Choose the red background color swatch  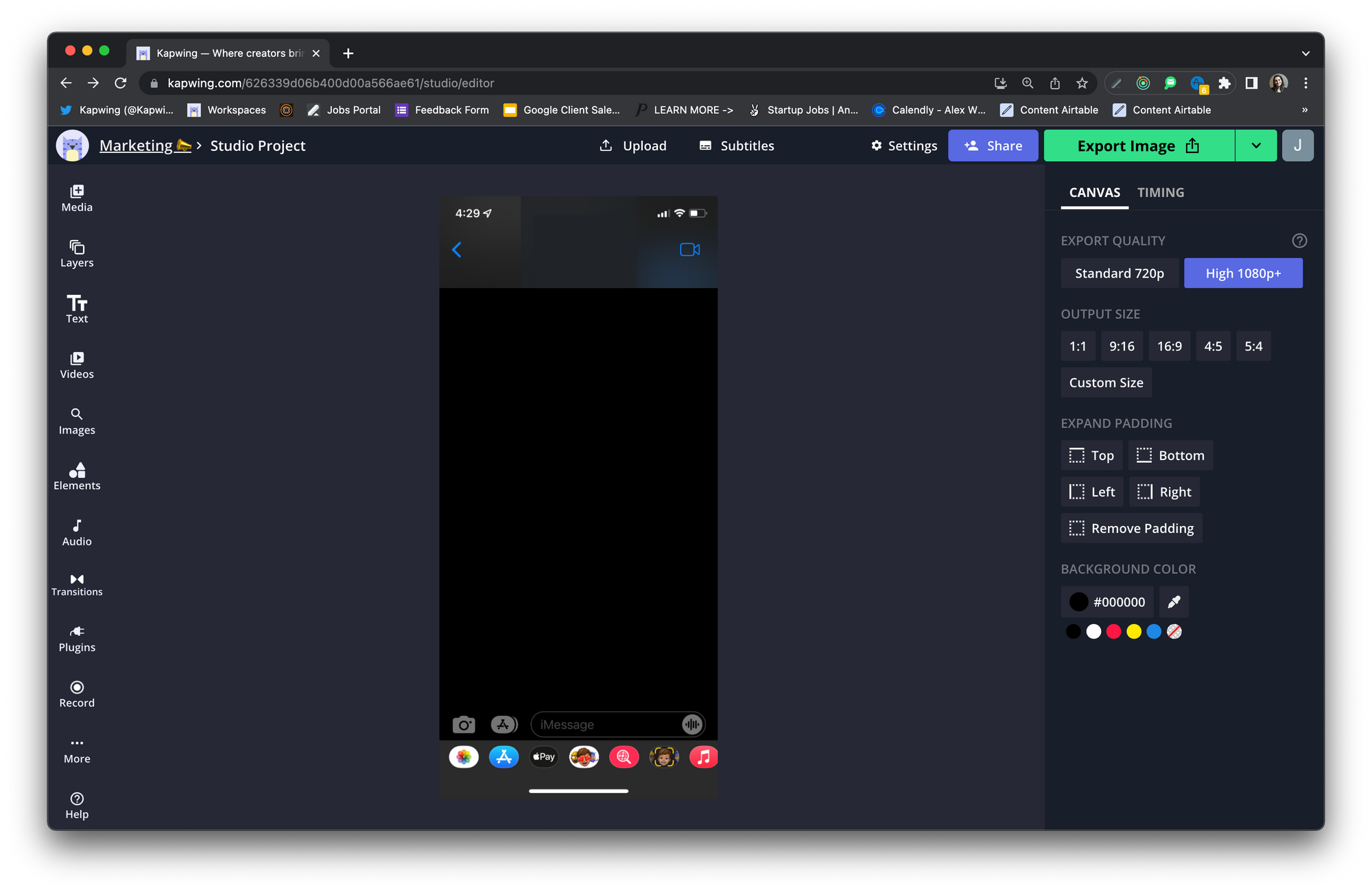(1113, 632)
